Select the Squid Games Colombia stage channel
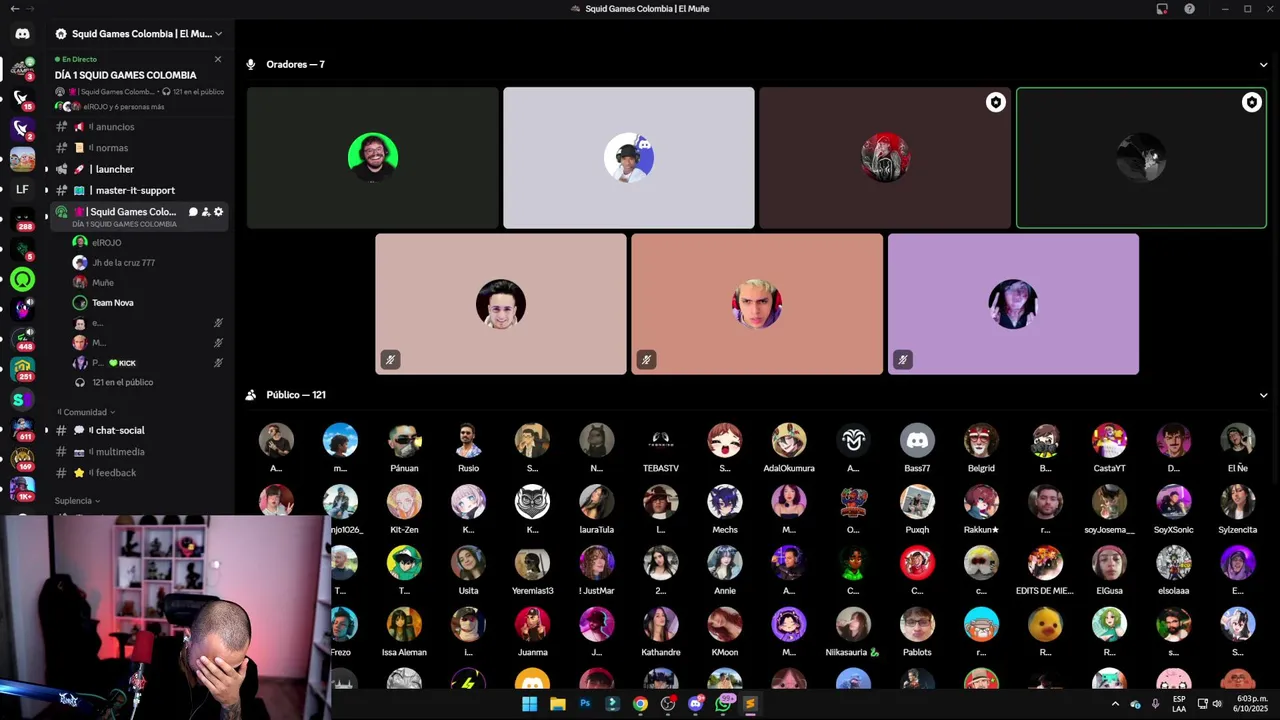 [140, 217]
